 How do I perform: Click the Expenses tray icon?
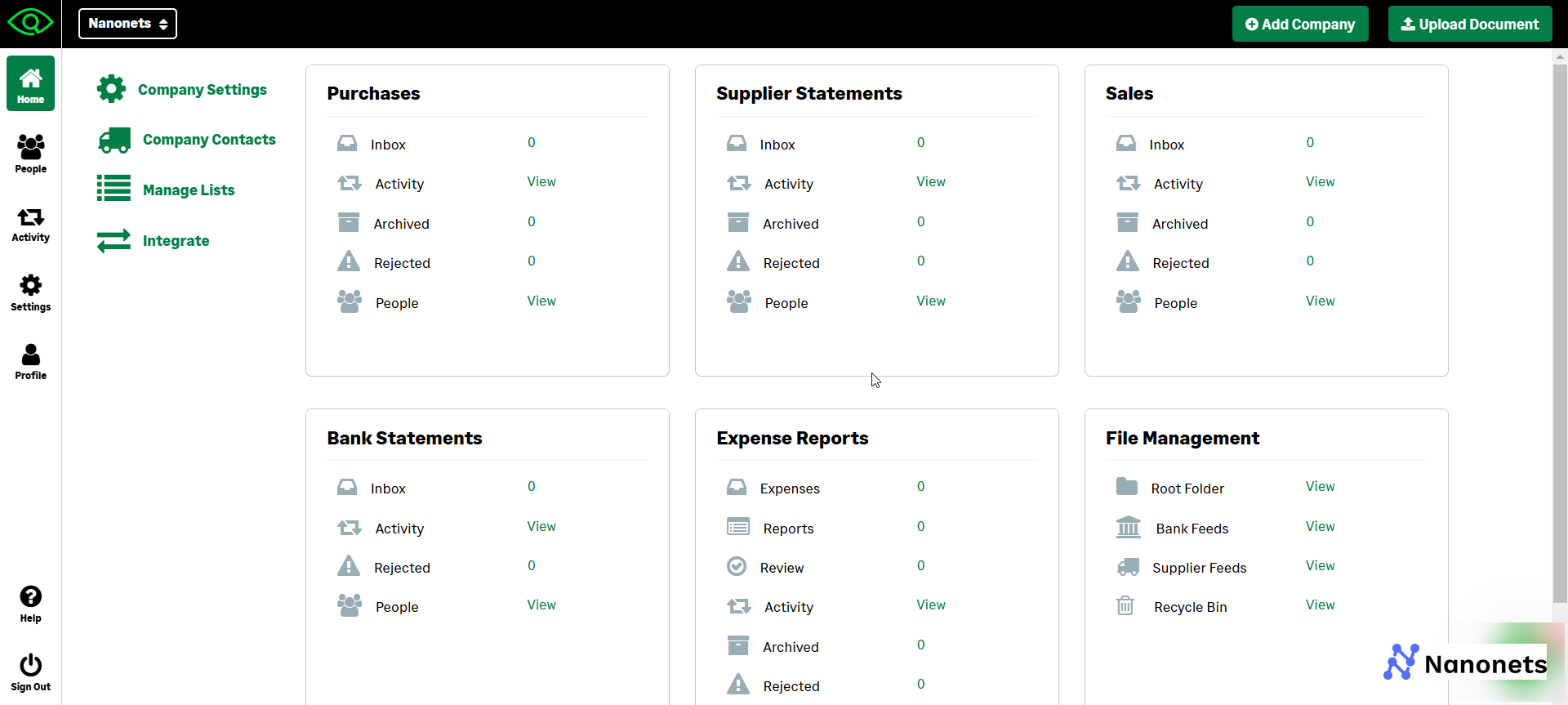737,488
